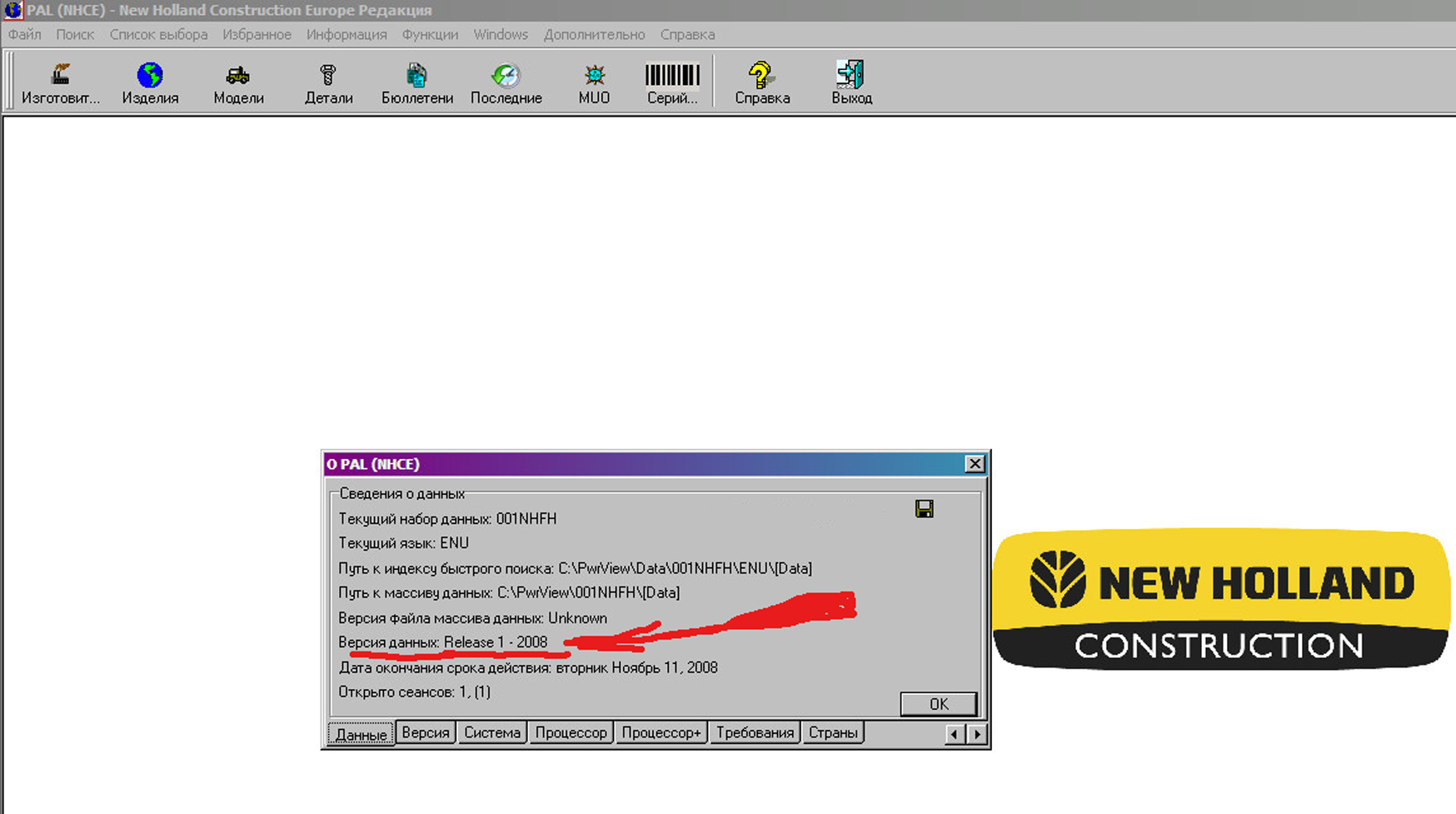Click the Изготовит... manufacturers toolbar icon

[60, 82]
